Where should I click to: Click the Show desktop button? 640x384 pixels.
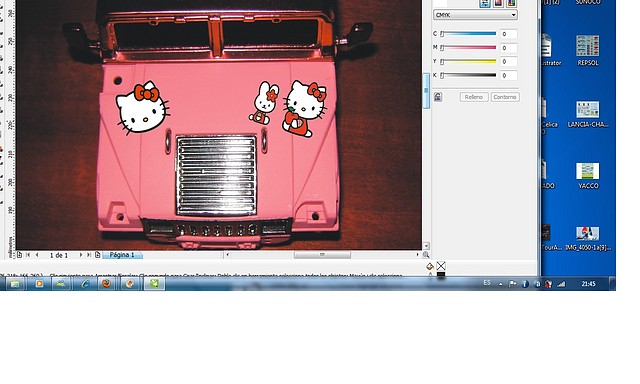coord(612,284)
